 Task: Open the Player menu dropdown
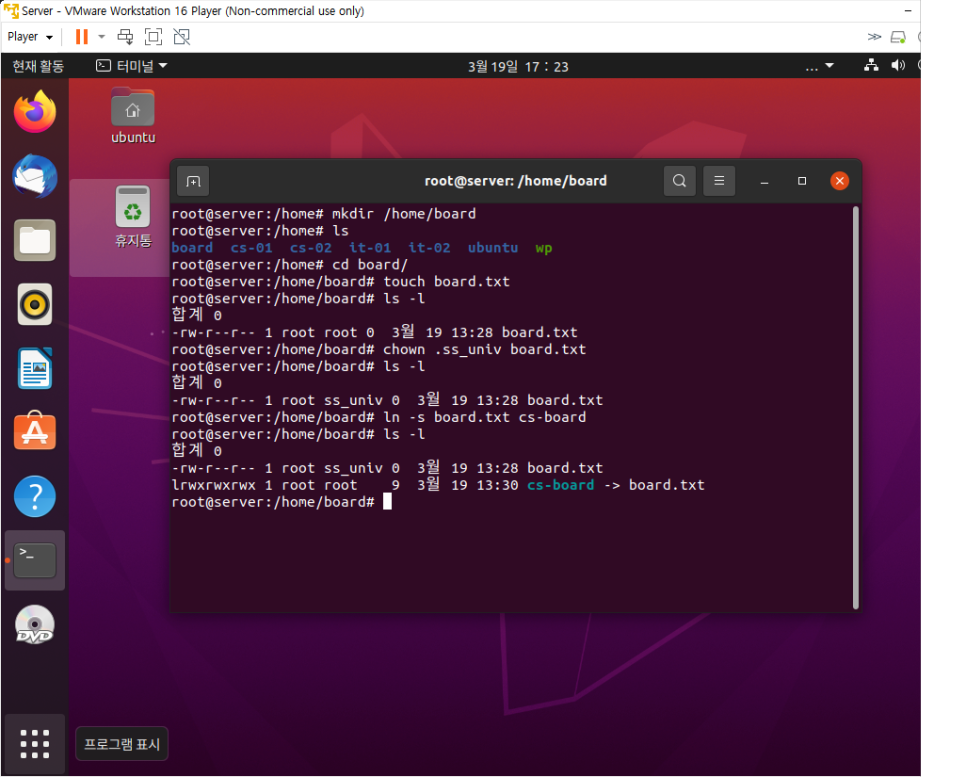click(30, 37)
